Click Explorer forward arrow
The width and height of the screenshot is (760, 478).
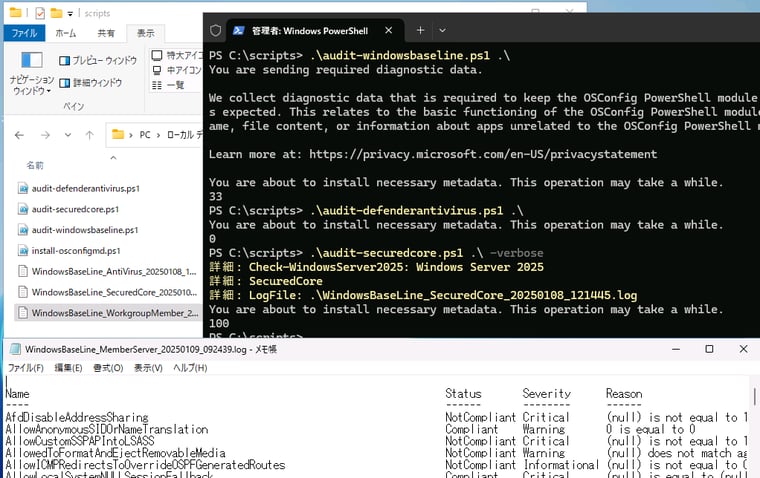(45, 135)
